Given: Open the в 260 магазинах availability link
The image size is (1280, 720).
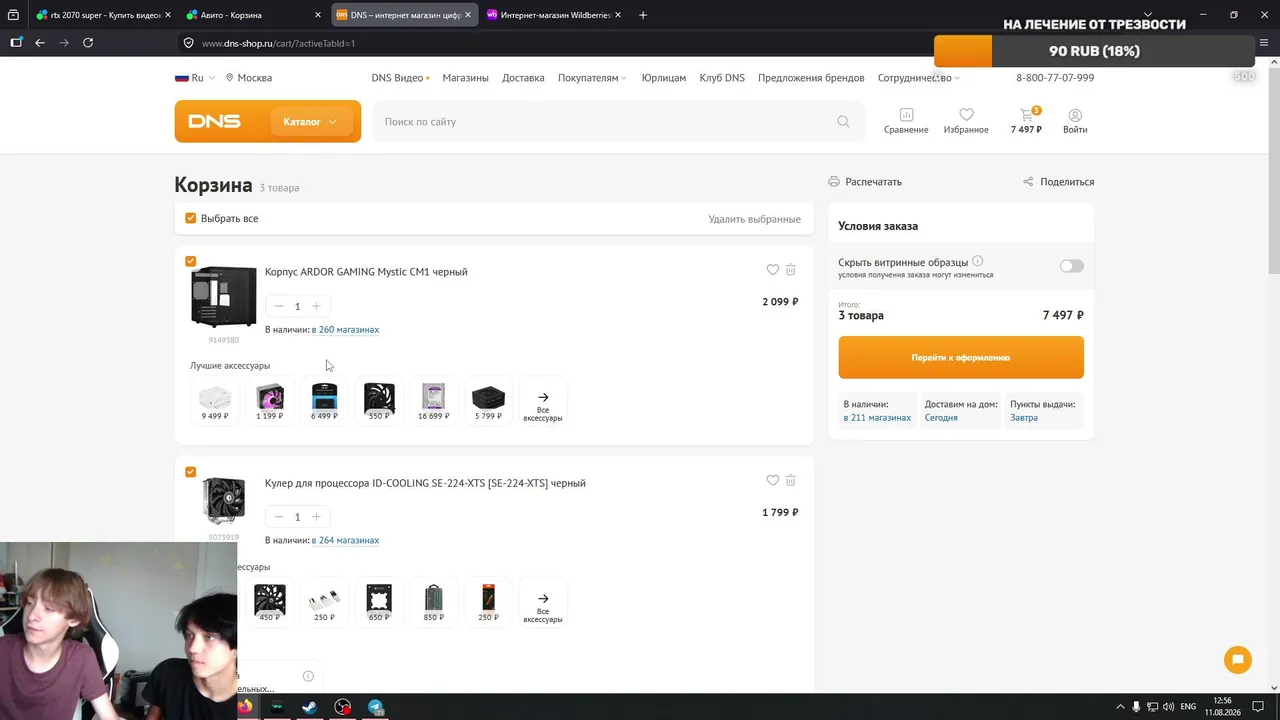Looking at the screenshot, I should (x=345, y=330).
